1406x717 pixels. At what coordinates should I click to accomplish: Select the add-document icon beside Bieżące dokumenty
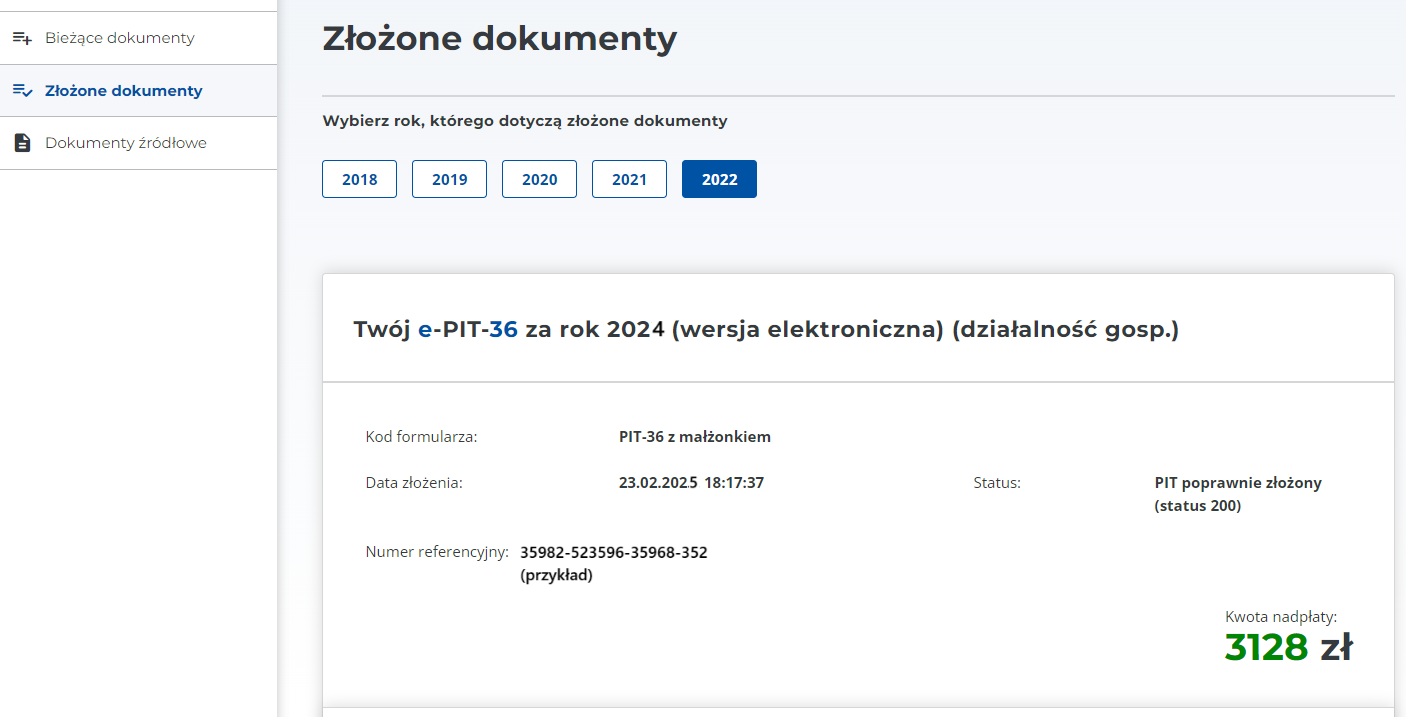[22, 37]
